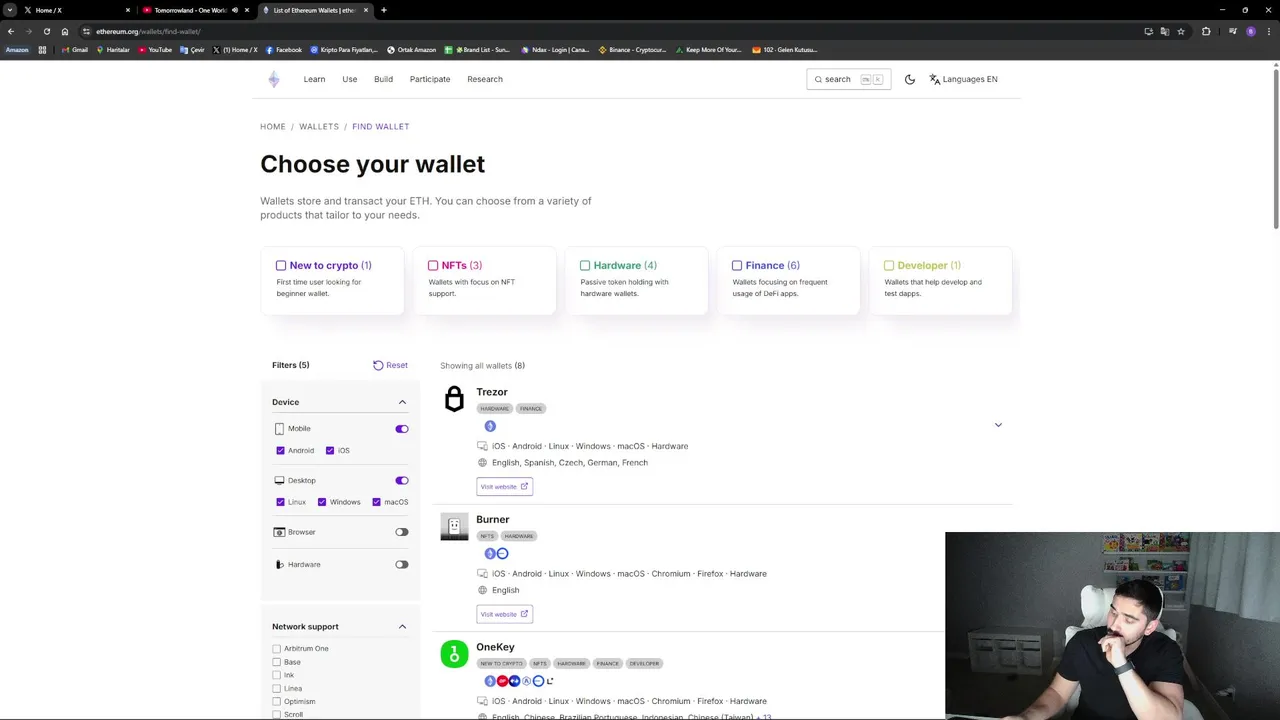Expand the Trezor wallet details chevron
The height and width of the screenshot is (720, 1280).
coord(998,425)
